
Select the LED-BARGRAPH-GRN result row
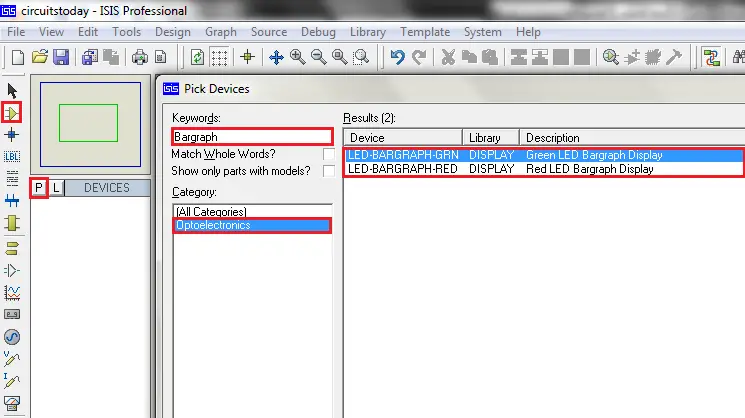coord(544,155)
